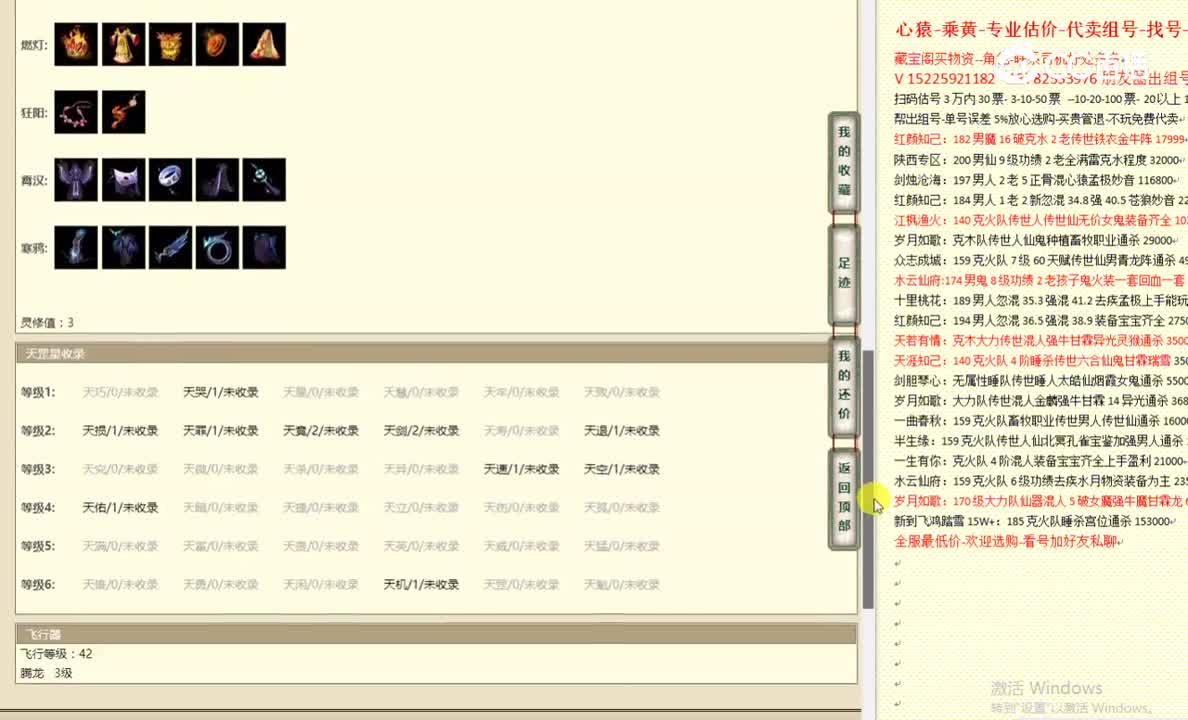
Task: Select the orange swirl orb in the 燃灯 row
Action: [217, 44]
